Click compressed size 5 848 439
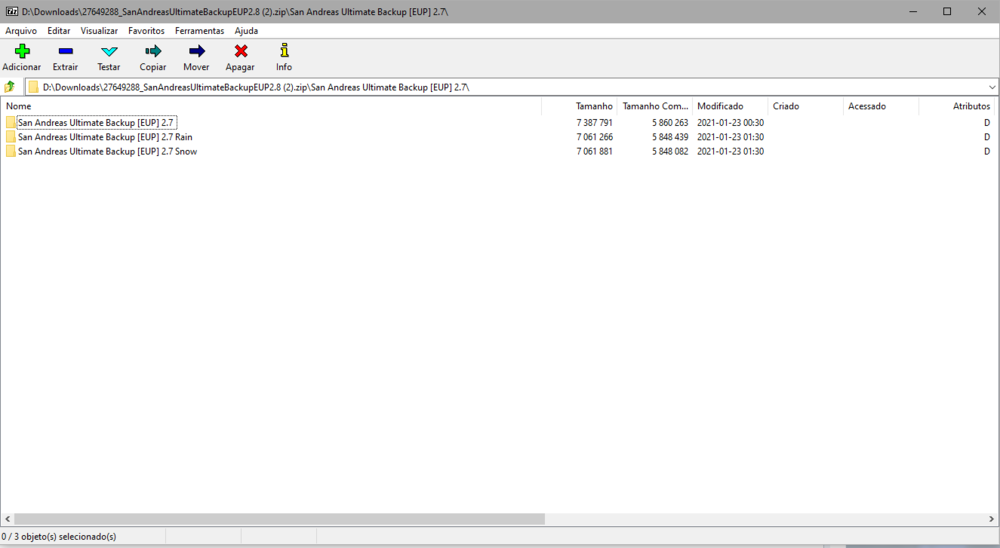 (670, 137)
